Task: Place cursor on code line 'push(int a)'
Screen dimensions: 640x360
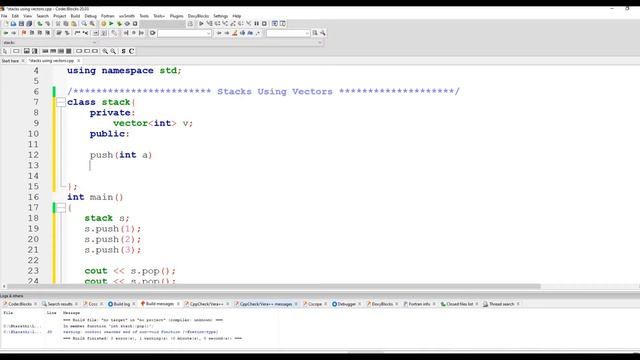Action: point(121,155)
